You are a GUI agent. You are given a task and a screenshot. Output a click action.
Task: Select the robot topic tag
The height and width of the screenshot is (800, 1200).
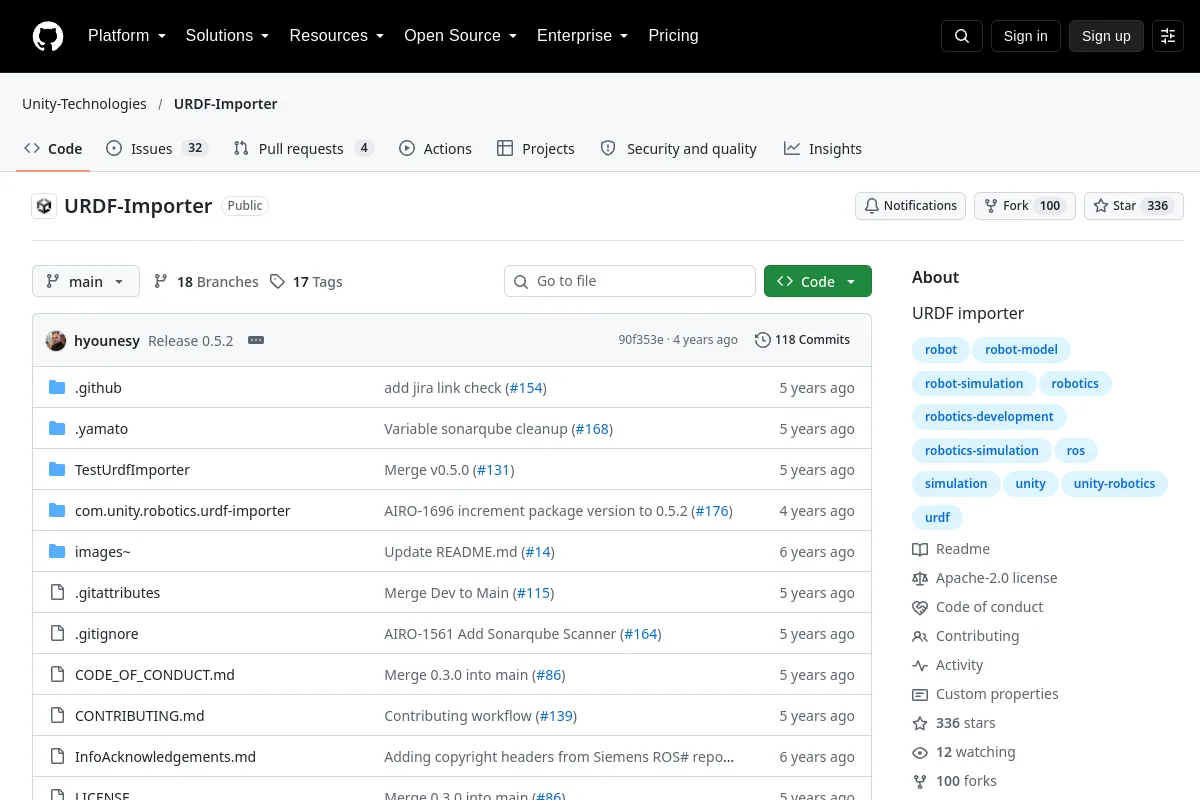tap(941, 350)
